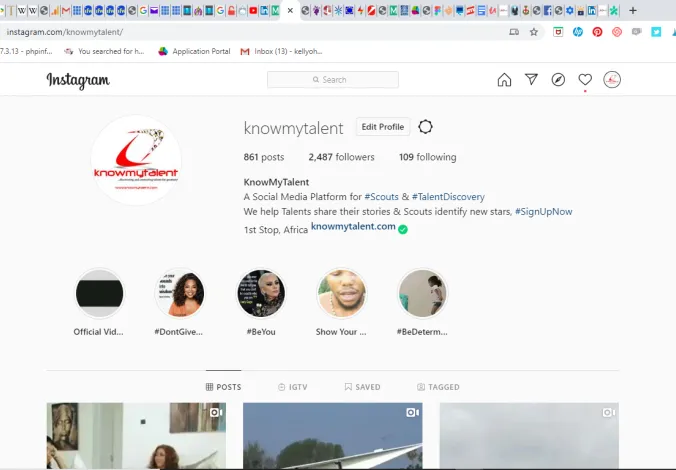
Task: Click the Pinterest extension icon
Action: [x=597, y=32]
